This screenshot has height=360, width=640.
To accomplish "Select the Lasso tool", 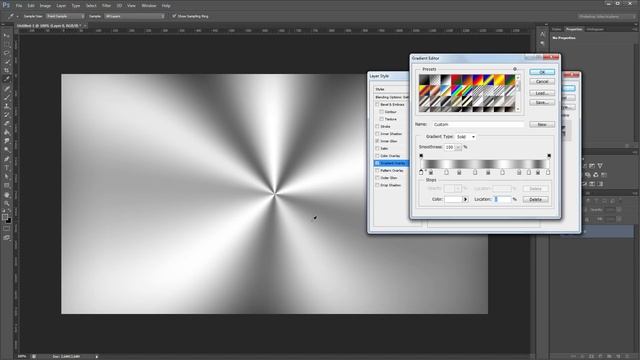I will tap(7, 53).
